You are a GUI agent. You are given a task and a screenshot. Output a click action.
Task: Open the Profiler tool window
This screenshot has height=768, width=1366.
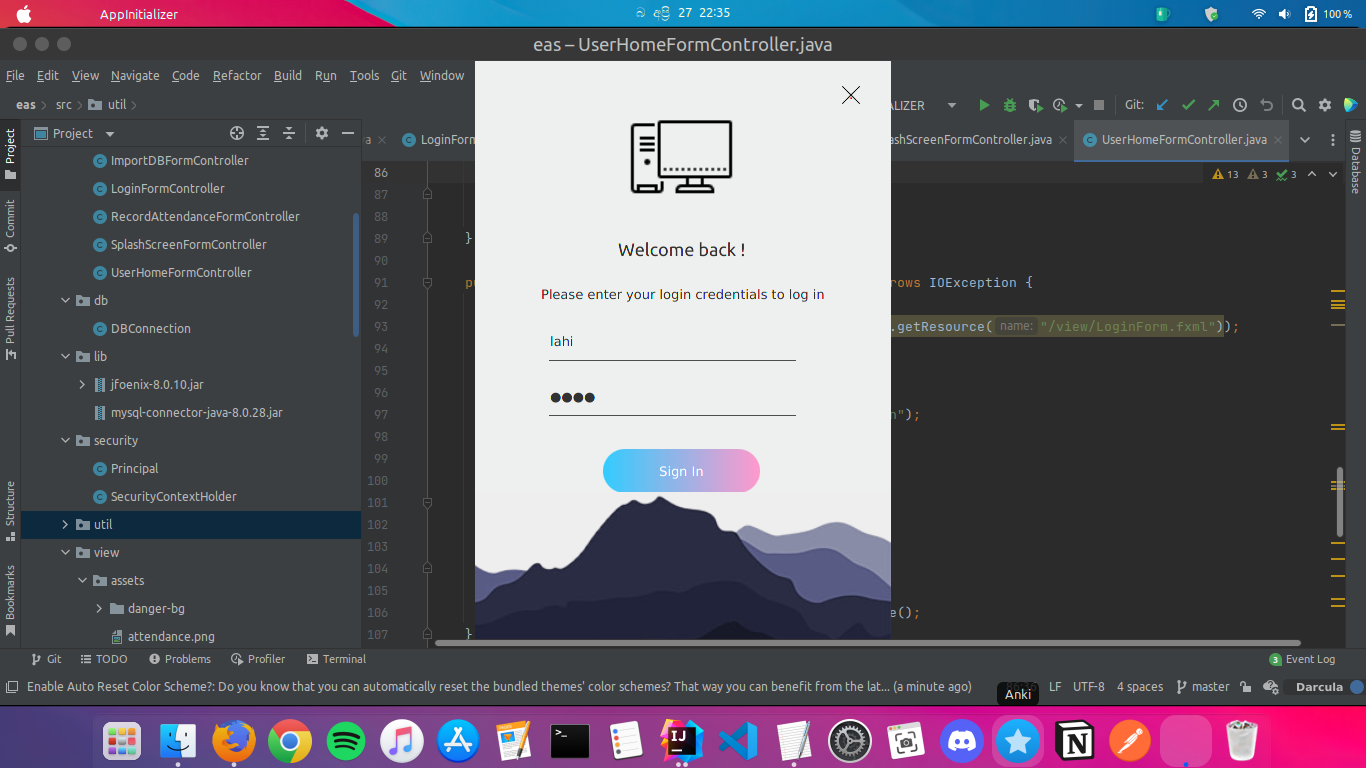(258, 659)
